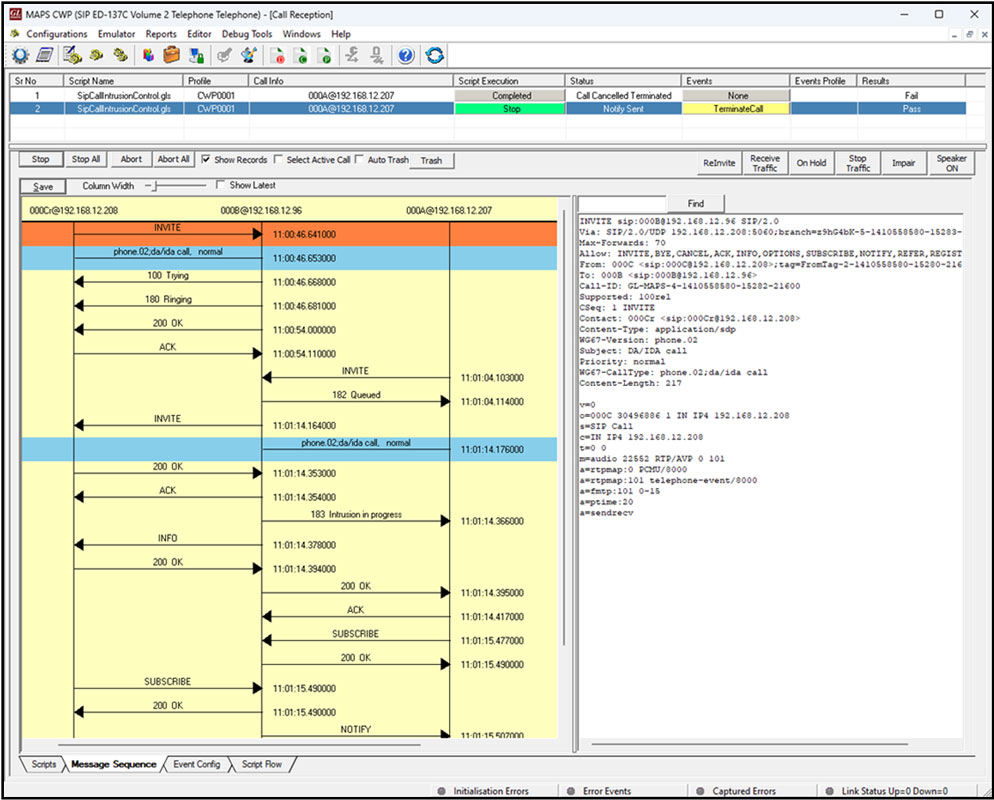
Task: Click the satellite dish toolbar icon
Action: click(x=248, y=56)
